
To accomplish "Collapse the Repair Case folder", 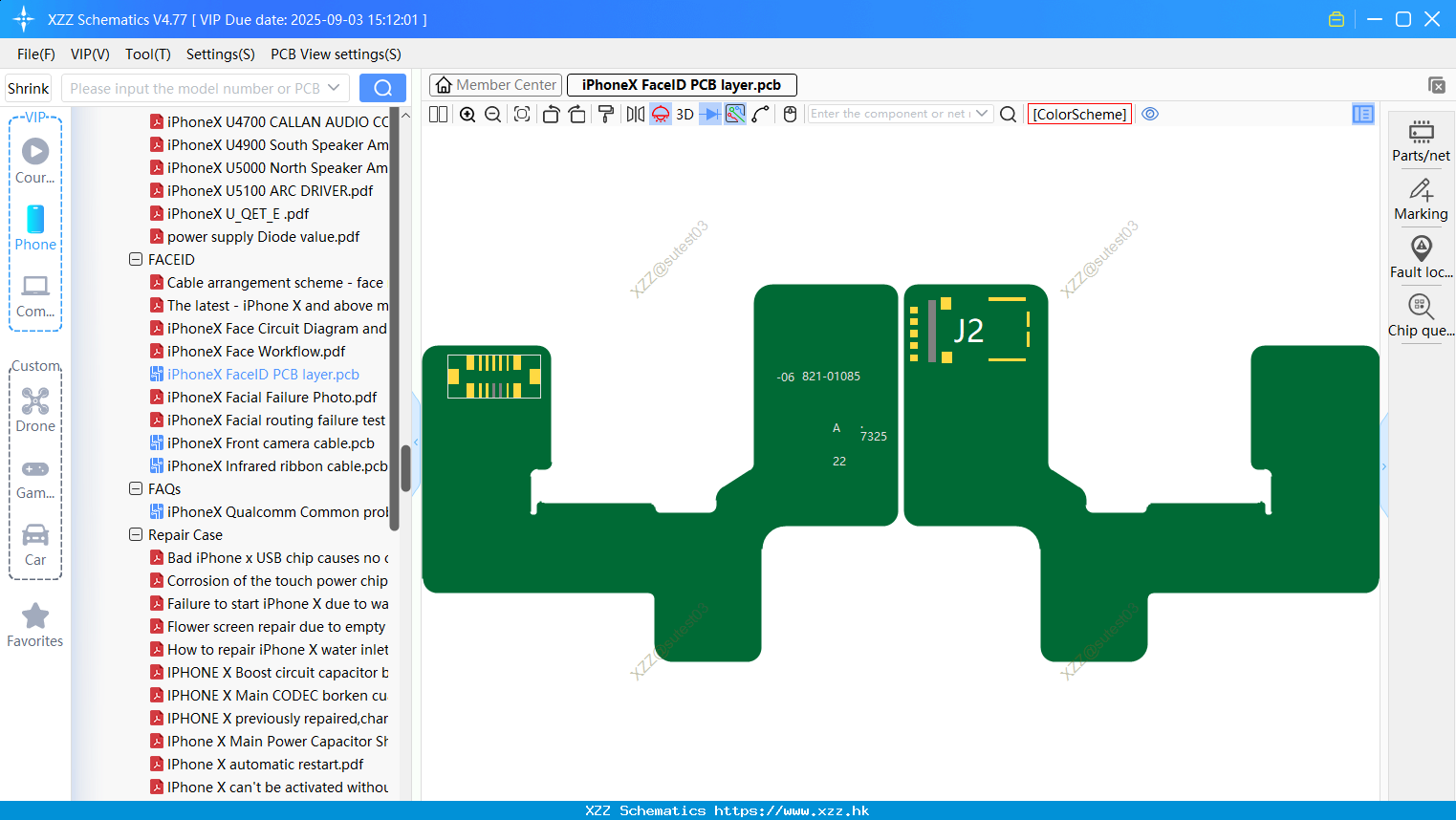I will click(x=136, y=534).
